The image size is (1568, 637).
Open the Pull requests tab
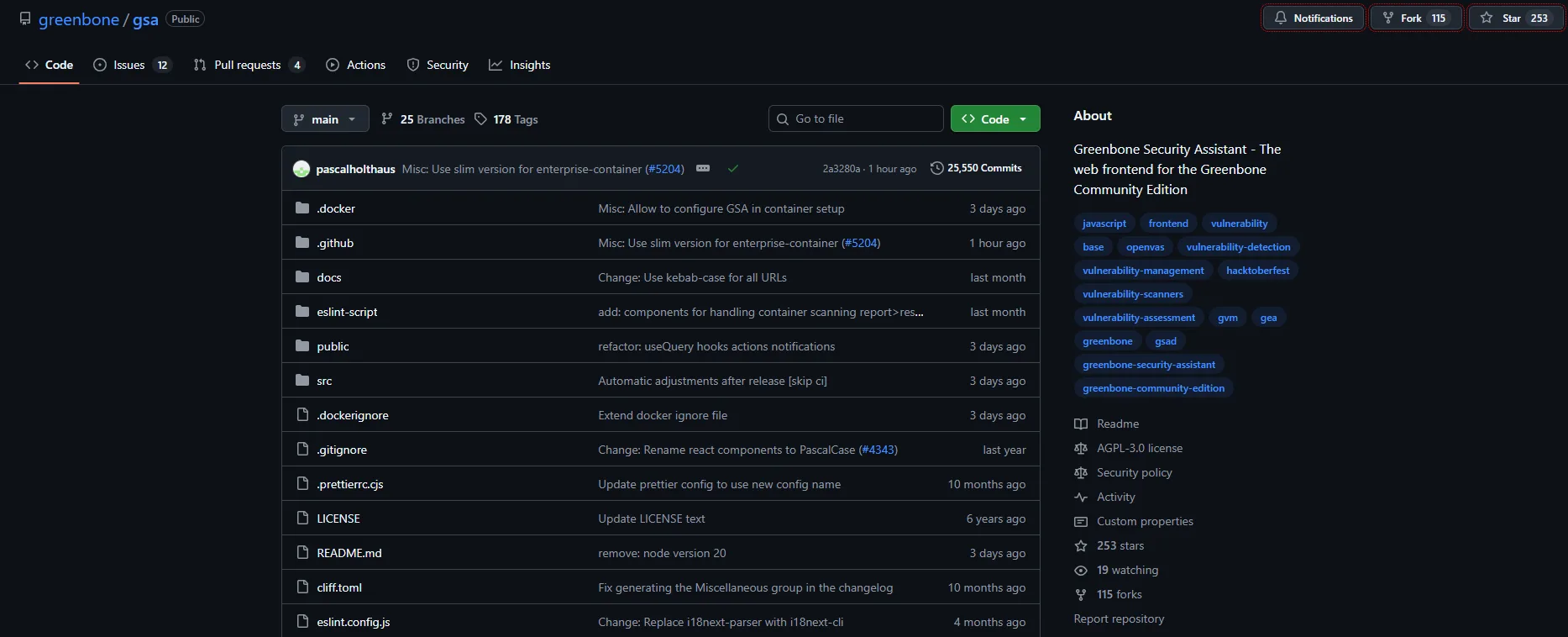pos(248,65)
